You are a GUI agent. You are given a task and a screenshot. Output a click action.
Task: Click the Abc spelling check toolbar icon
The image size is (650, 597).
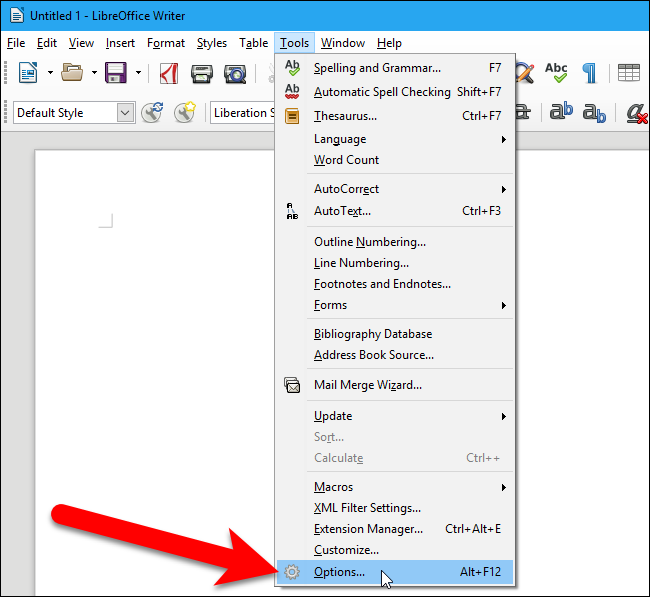pos(556,73)
